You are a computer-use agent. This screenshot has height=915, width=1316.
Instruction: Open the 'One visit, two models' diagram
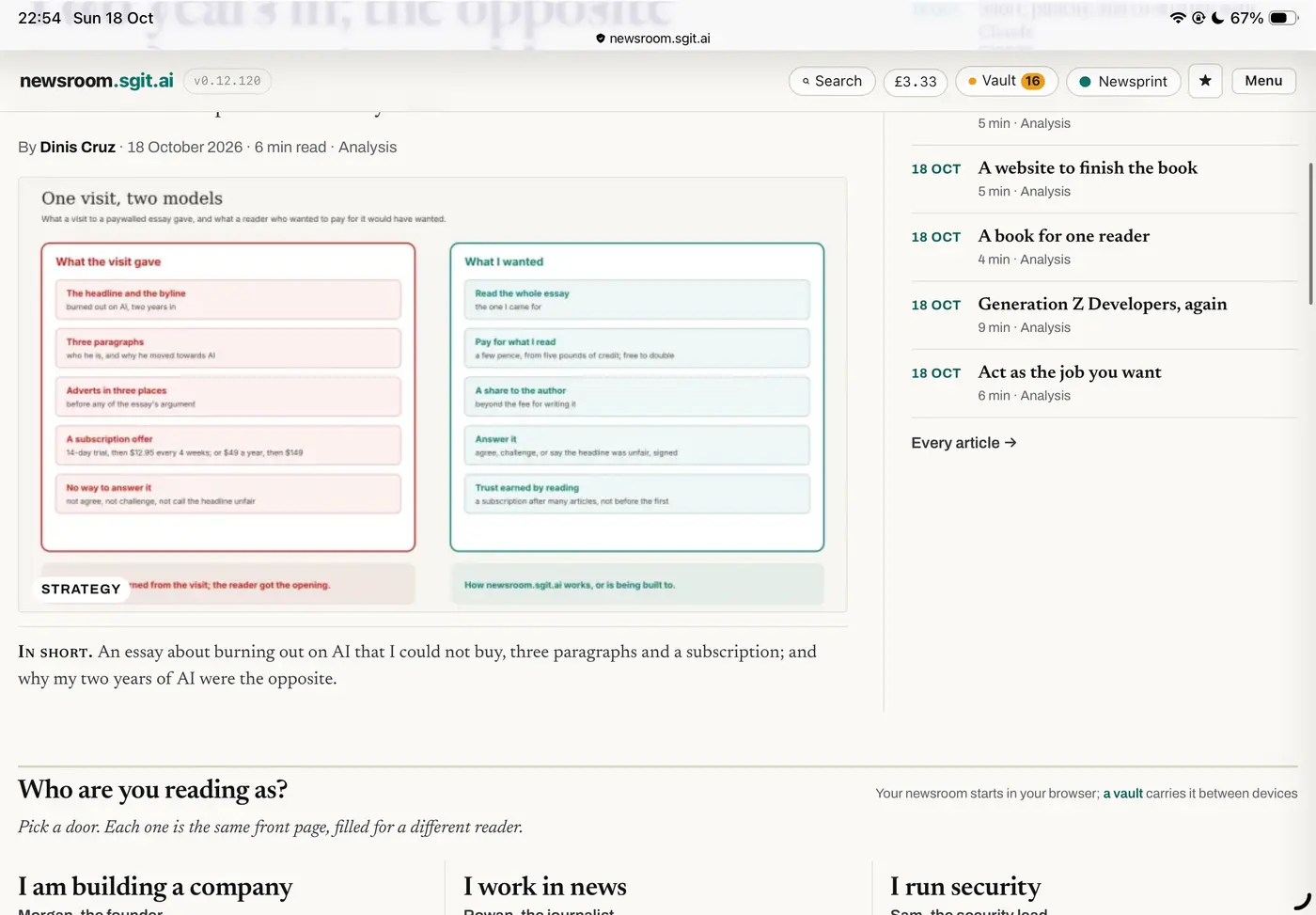click(x=432, y=395)
